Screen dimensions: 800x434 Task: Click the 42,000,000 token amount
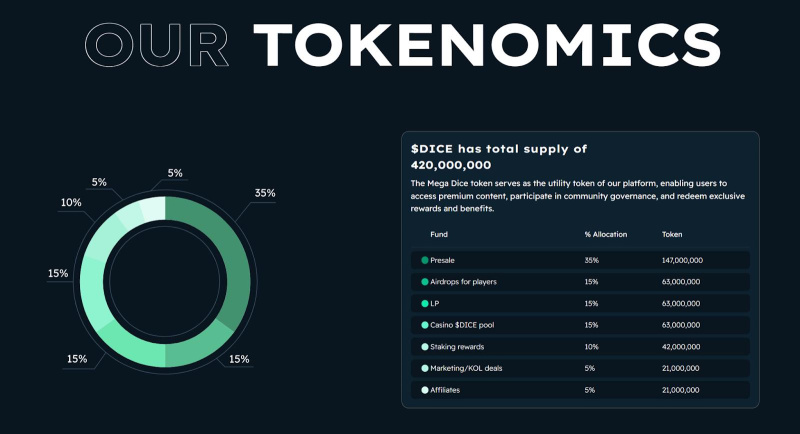point(681,347)
